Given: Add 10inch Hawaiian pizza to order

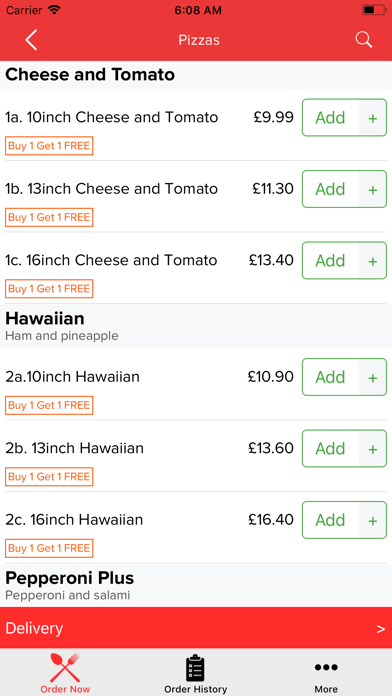Looking at the screenshot, I should pos(330,377).
